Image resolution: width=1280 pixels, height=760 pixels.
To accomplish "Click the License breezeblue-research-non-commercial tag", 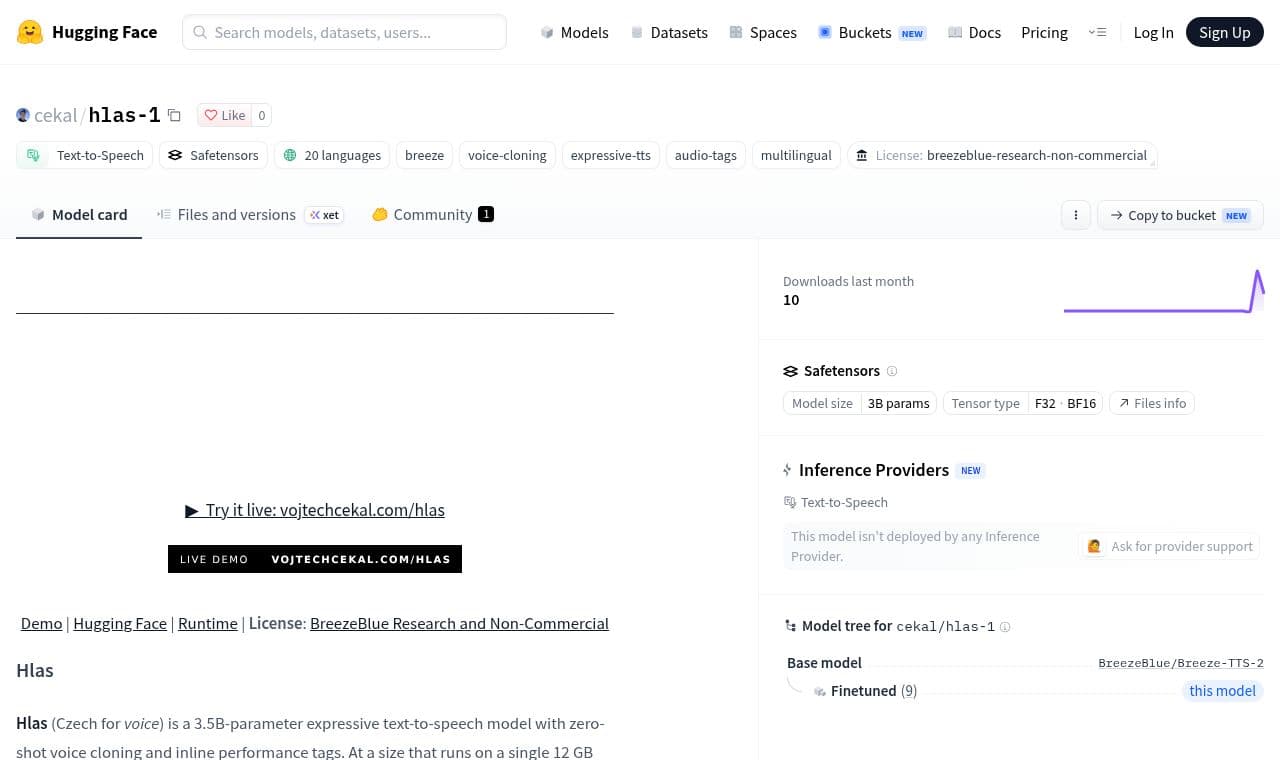I will [1002, 155].
